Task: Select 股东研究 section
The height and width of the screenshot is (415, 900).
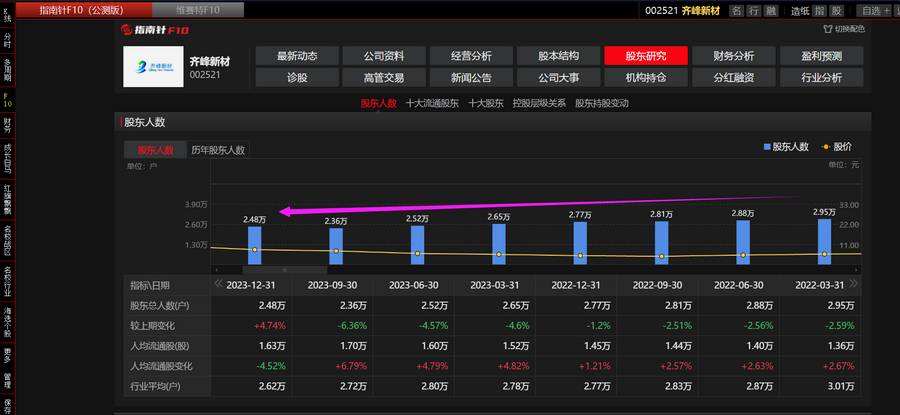Action: click(646, 56)
